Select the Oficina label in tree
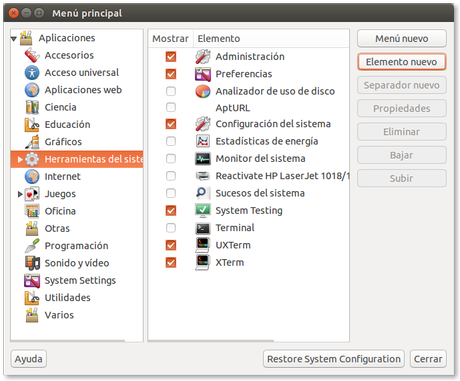This screenshot has width=460, height=381. click(60, 211)
